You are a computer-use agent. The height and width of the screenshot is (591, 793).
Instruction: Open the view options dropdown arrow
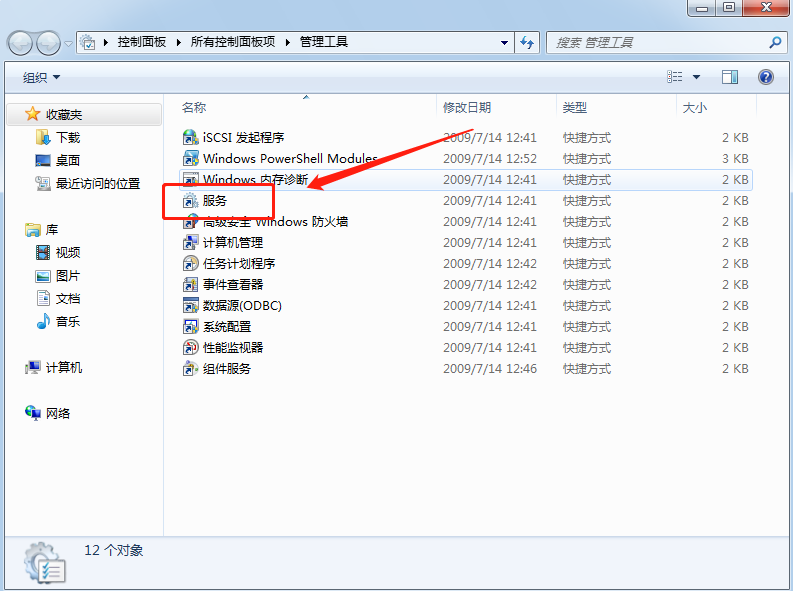(696, 77)
